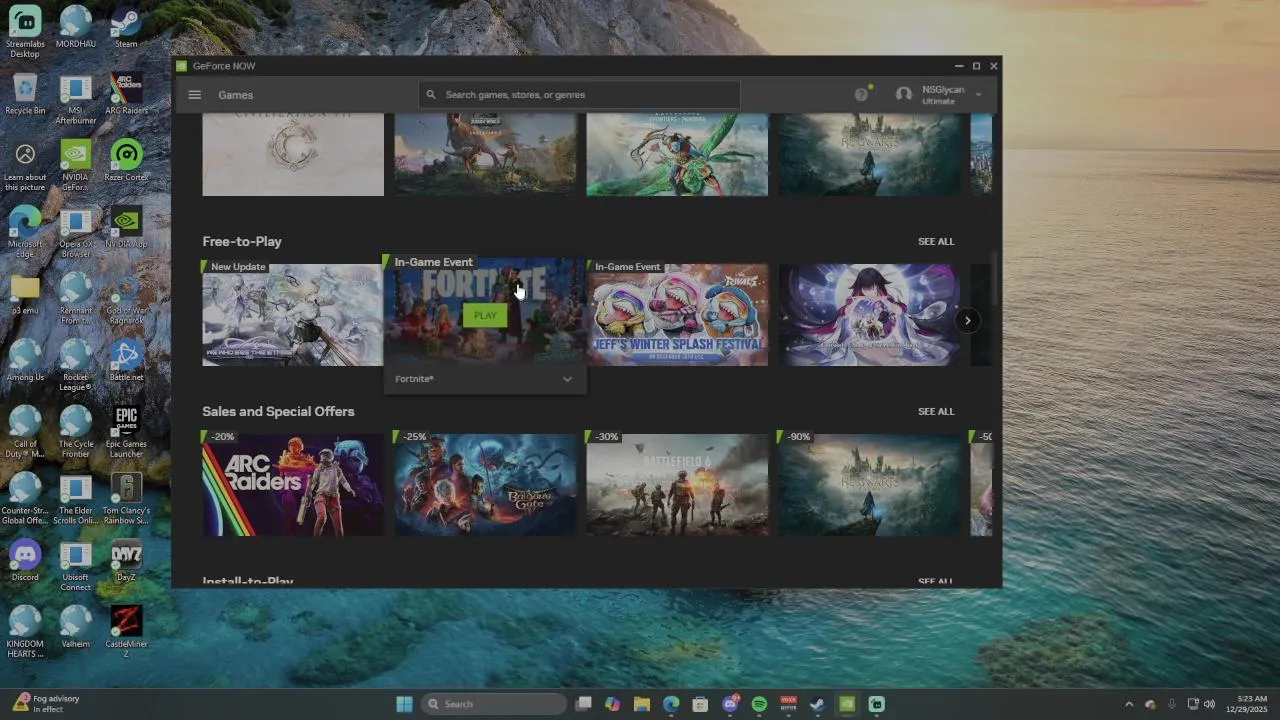Launch MSI Afterburner shortcut
This screenshot has width=1280, height=720.
pyautogui.click(x=76, y=98)
